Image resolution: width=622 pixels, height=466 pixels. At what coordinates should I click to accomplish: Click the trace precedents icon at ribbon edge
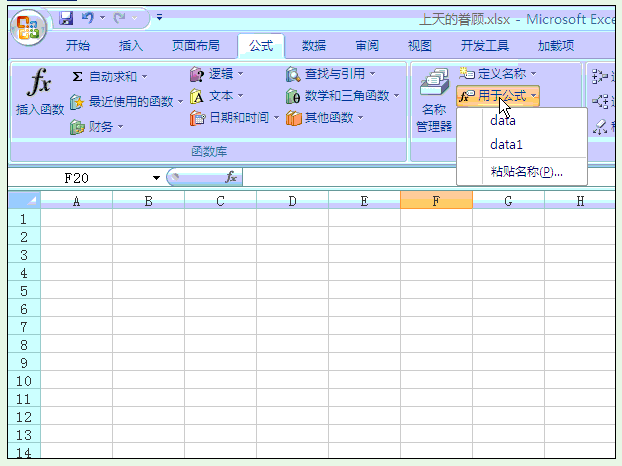click(600, 77)
